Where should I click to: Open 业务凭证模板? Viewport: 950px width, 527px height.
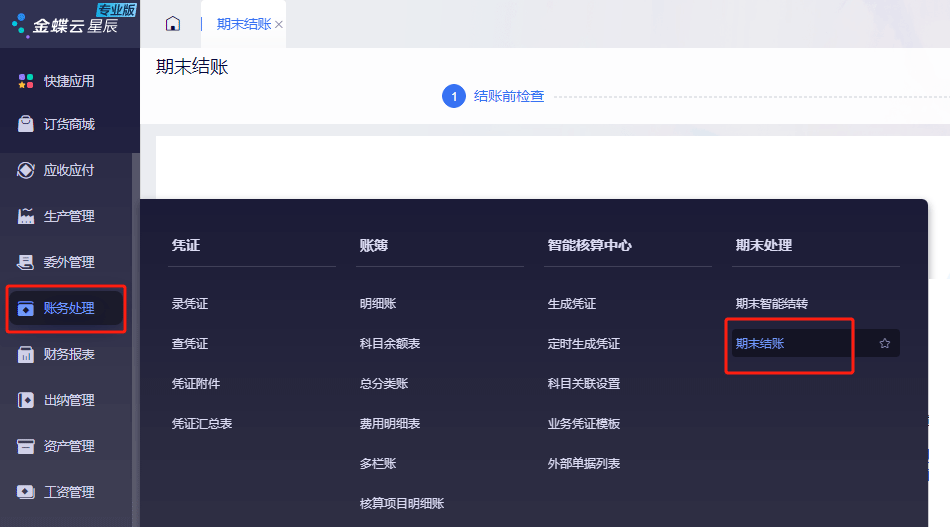coord(584,423)
